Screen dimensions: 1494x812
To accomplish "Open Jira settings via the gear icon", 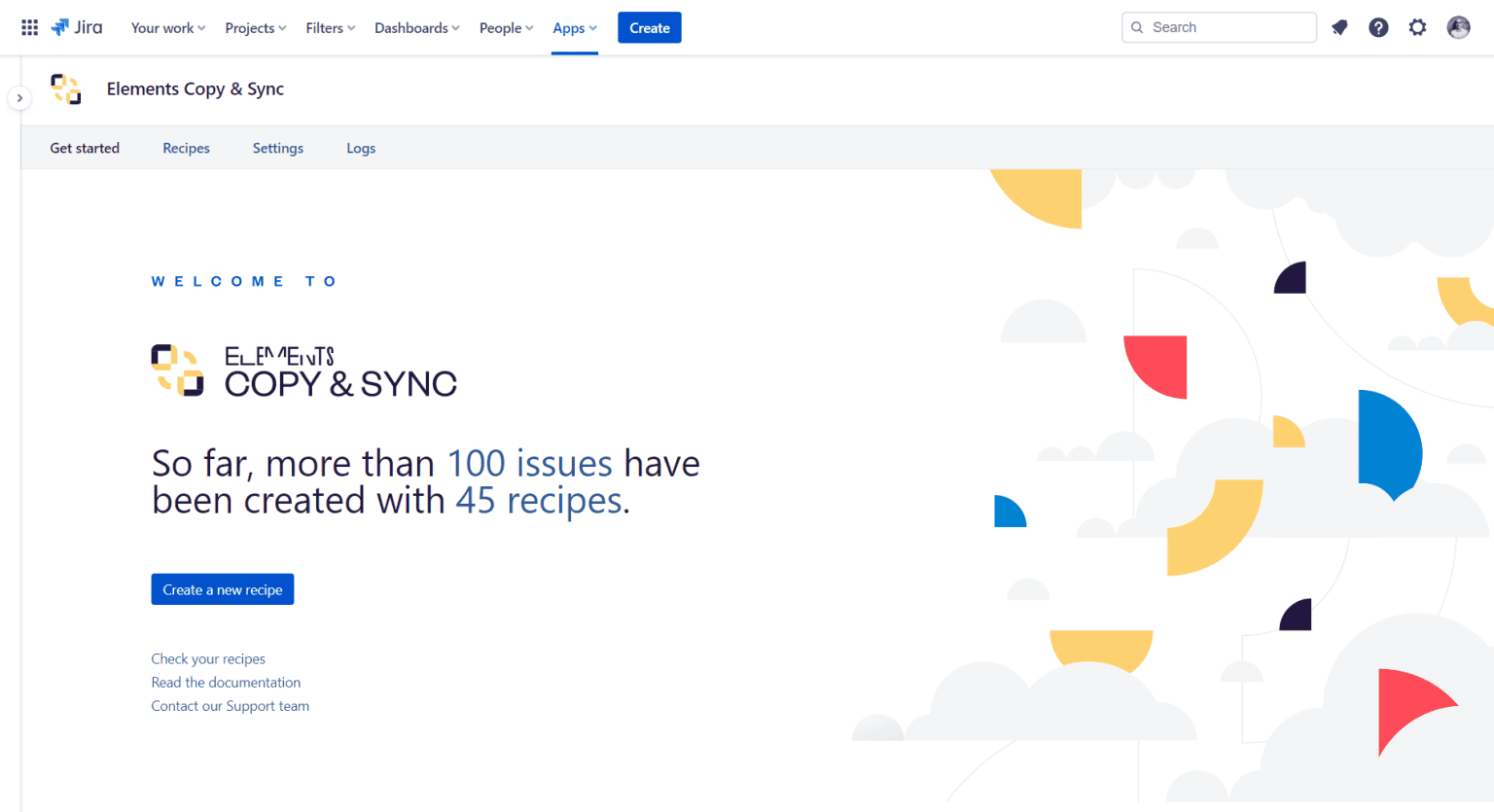I will click(x=1417, y=27).
